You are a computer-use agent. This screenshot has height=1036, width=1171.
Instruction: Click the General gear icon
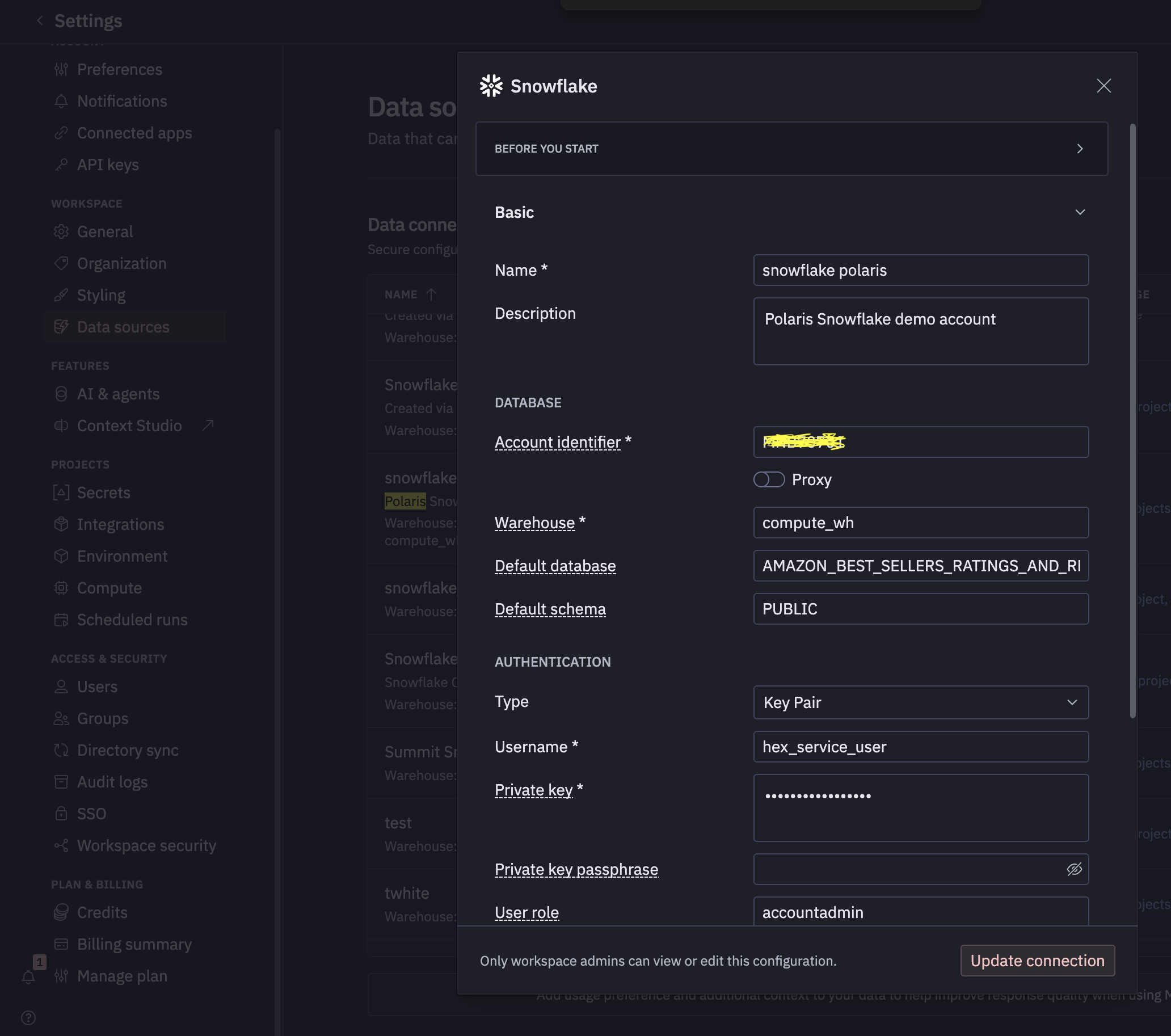(x=61, y=231)
